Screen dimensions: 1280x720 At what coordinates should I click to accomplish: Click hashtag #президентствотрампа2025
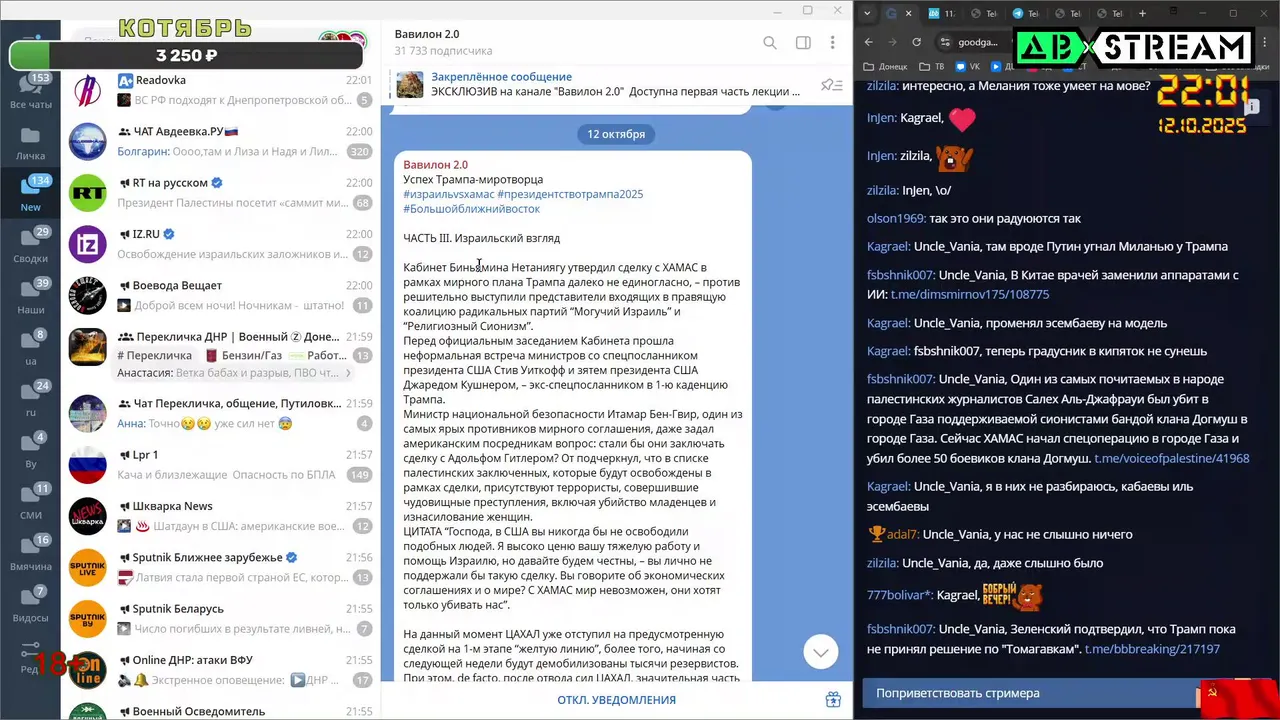pos(570,194)
